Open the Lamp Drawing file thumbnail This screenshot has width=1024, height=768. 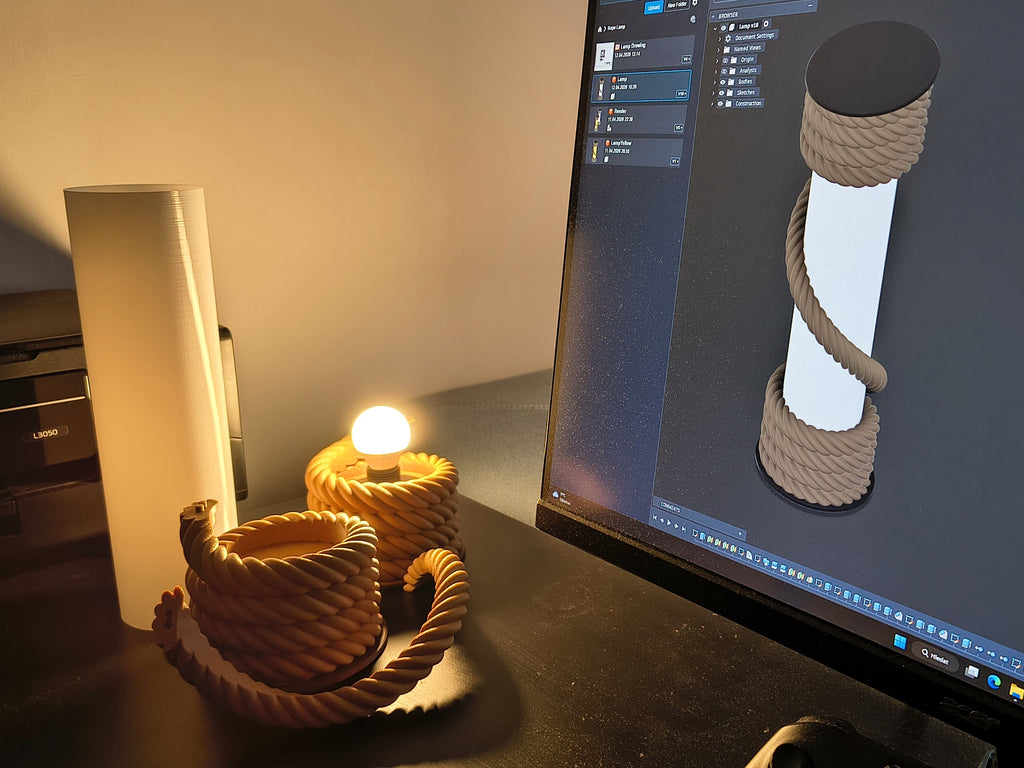point(604,56)
